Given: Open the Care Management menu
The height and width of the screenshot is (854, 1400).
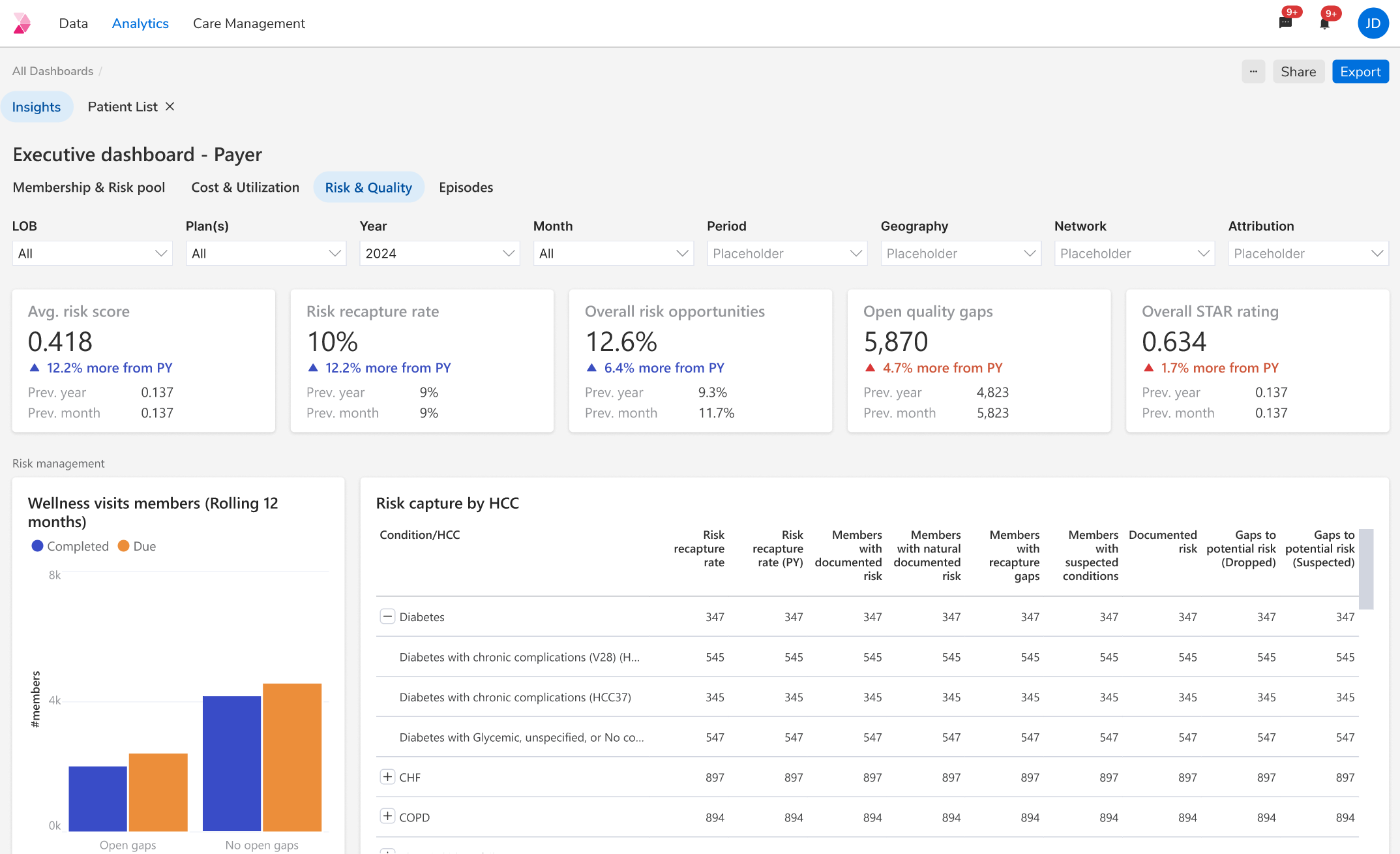Looking at the screenshot, I should click(x=248, y=23).
